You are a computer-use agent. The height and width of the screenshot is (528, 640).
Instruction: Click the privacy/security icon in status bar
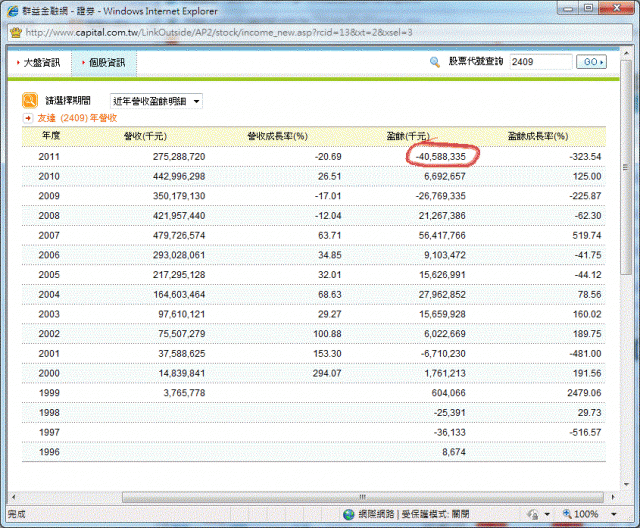pyautogui.click(x=533, y=514)
